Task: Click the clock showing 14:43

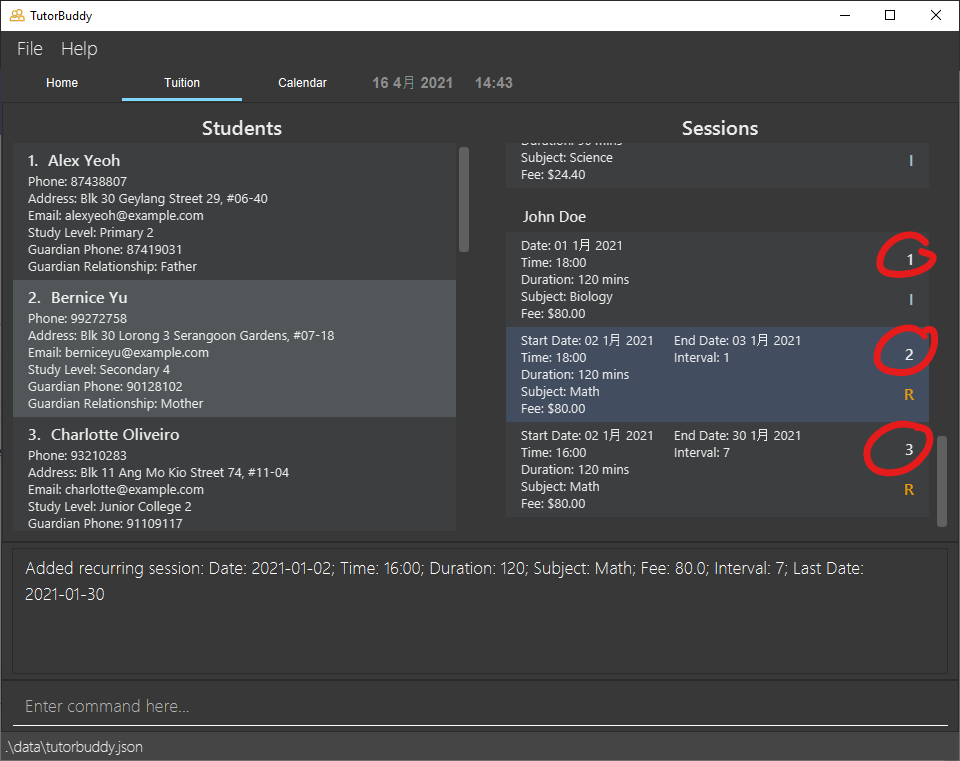Action: click(x=494, y=83)
